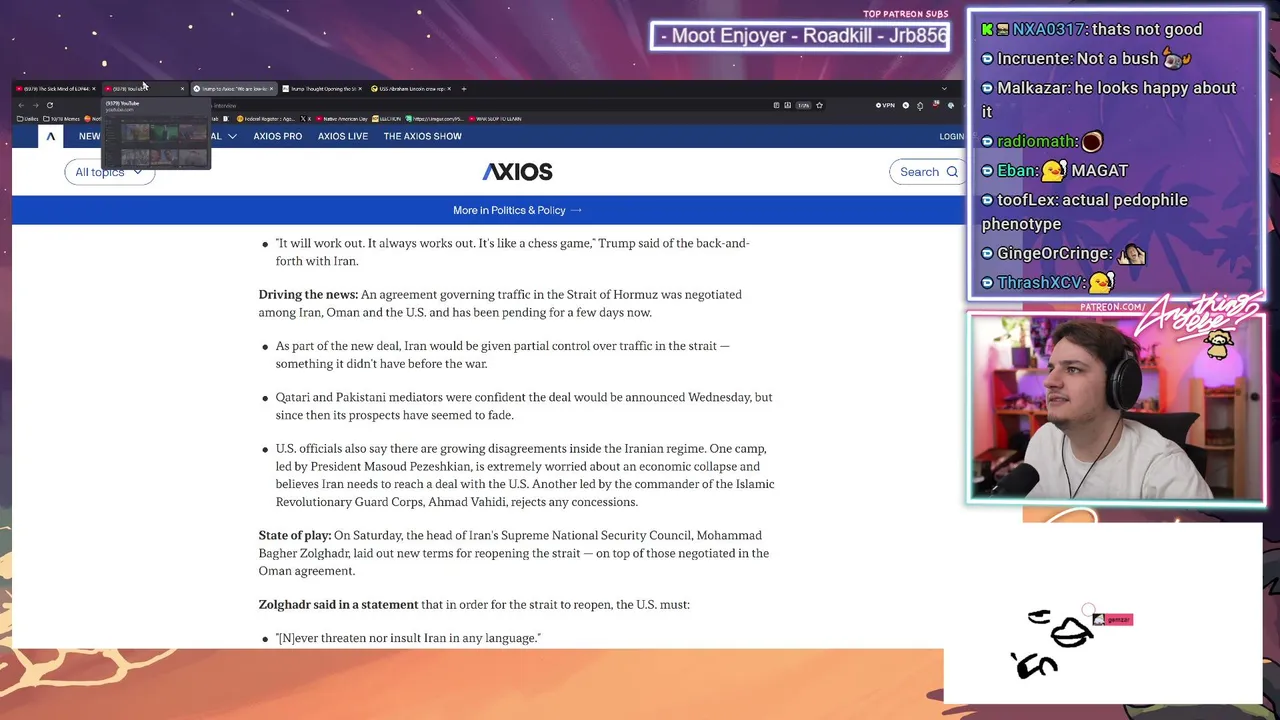Click the LOGIN link
The width and height of the screenshot is (1280, 720).
click(951, 136)
